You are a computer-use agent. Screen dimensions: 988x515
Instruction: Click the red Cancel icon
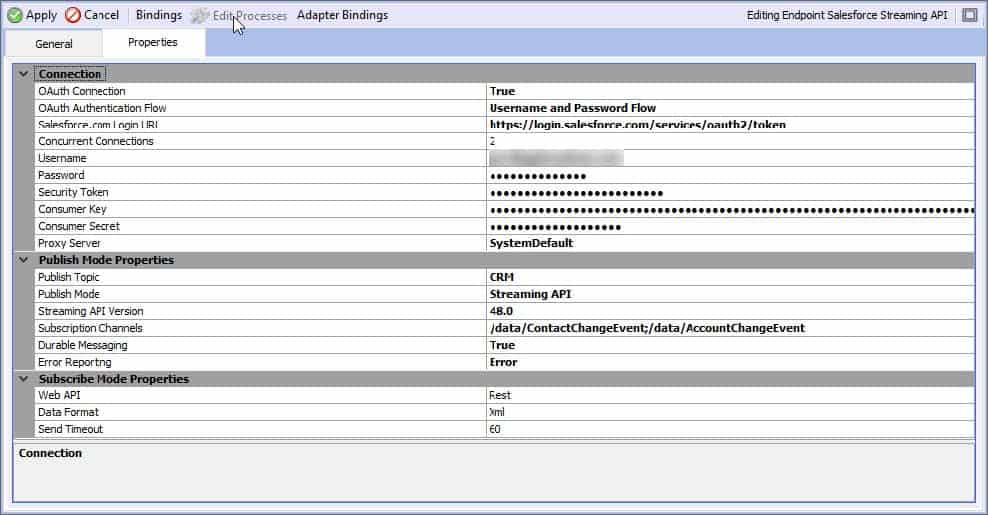pyautogui.click(x=73, y=15)
